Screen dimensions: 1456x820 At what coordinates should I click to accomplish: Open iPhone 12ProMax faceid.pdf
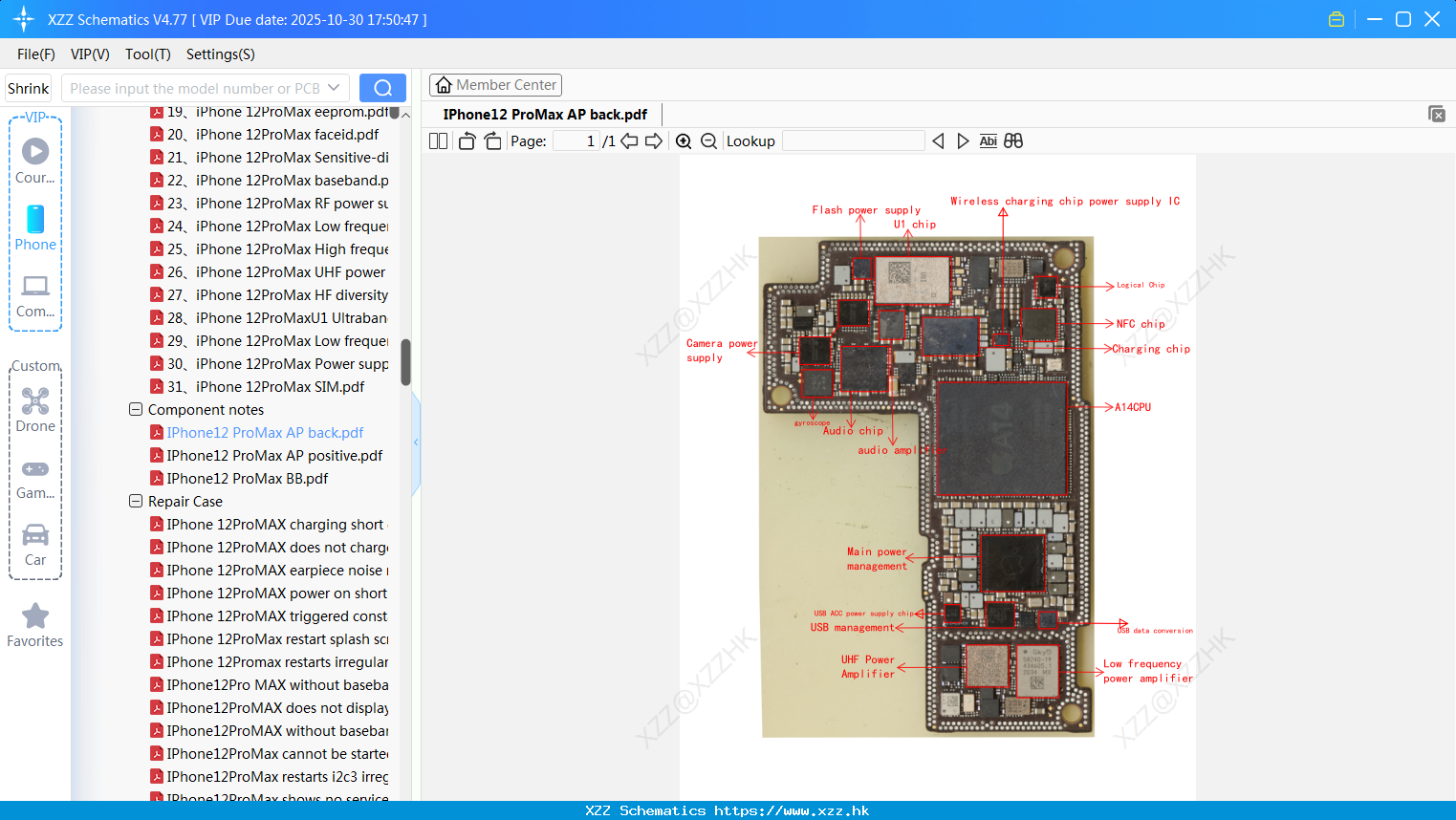264,134
